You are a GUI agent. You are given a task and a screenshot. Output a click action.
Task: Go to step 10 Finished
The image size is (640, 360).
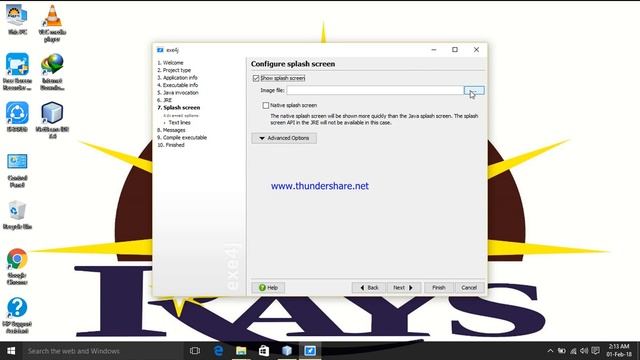coord(171,145)
